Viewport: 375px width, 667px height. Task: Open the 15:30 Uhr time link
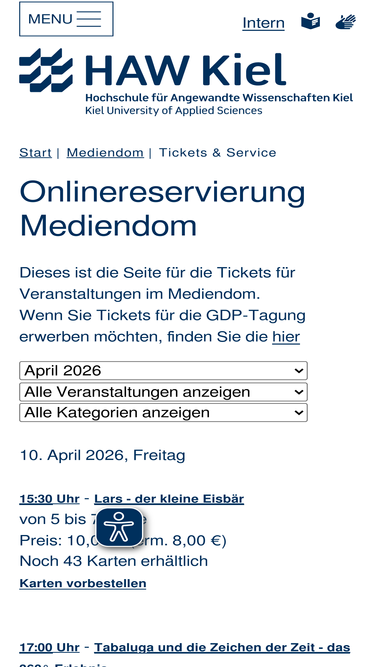pos(49,499)
